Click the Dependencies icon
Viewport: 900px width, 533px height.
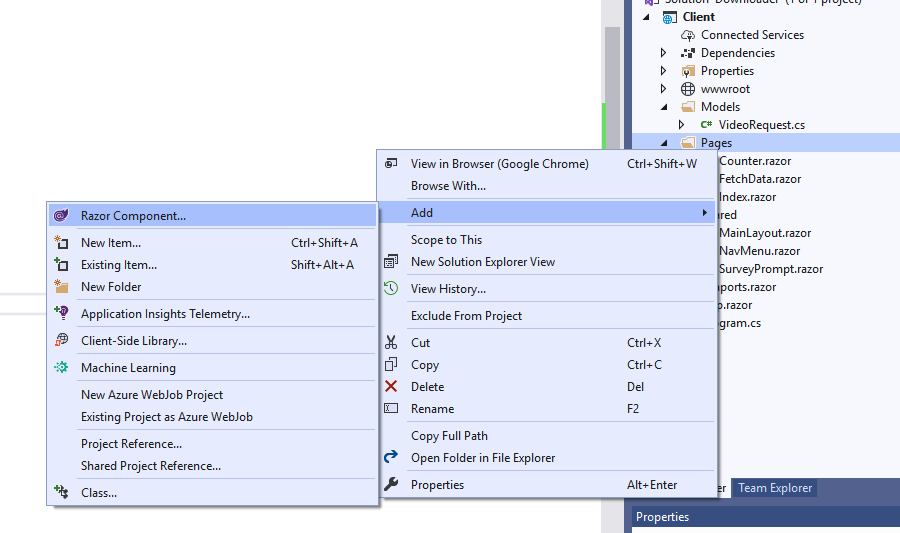click(688, 53)
